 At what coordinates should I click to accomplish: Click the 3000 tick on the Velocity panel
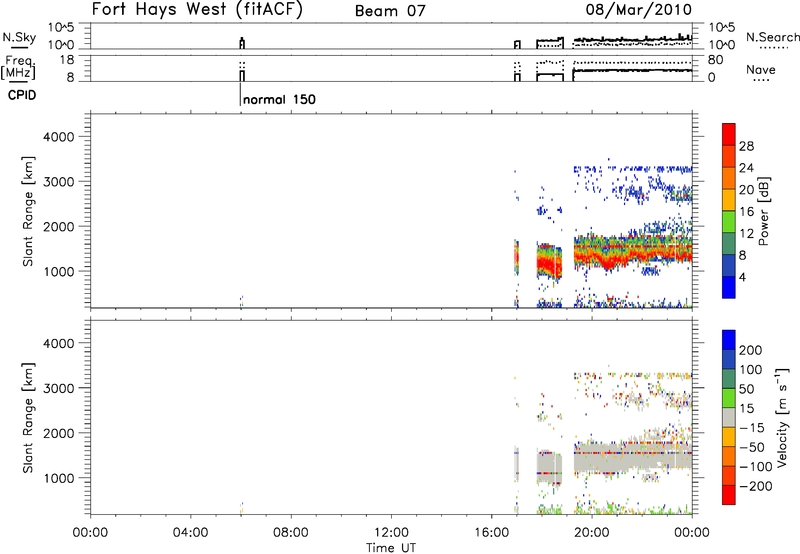tap(59, 388)
